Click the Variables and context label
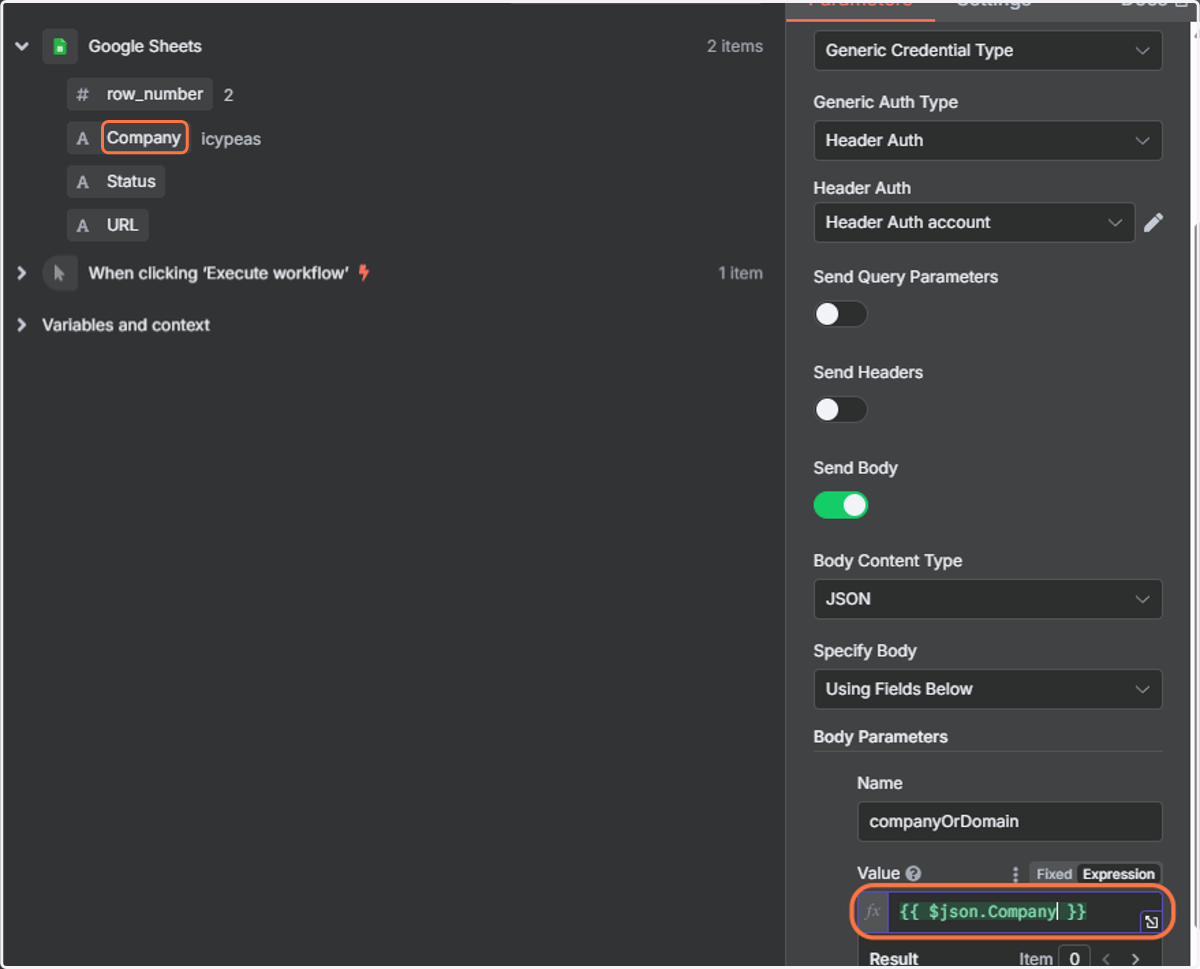 [x=126, y=325]
